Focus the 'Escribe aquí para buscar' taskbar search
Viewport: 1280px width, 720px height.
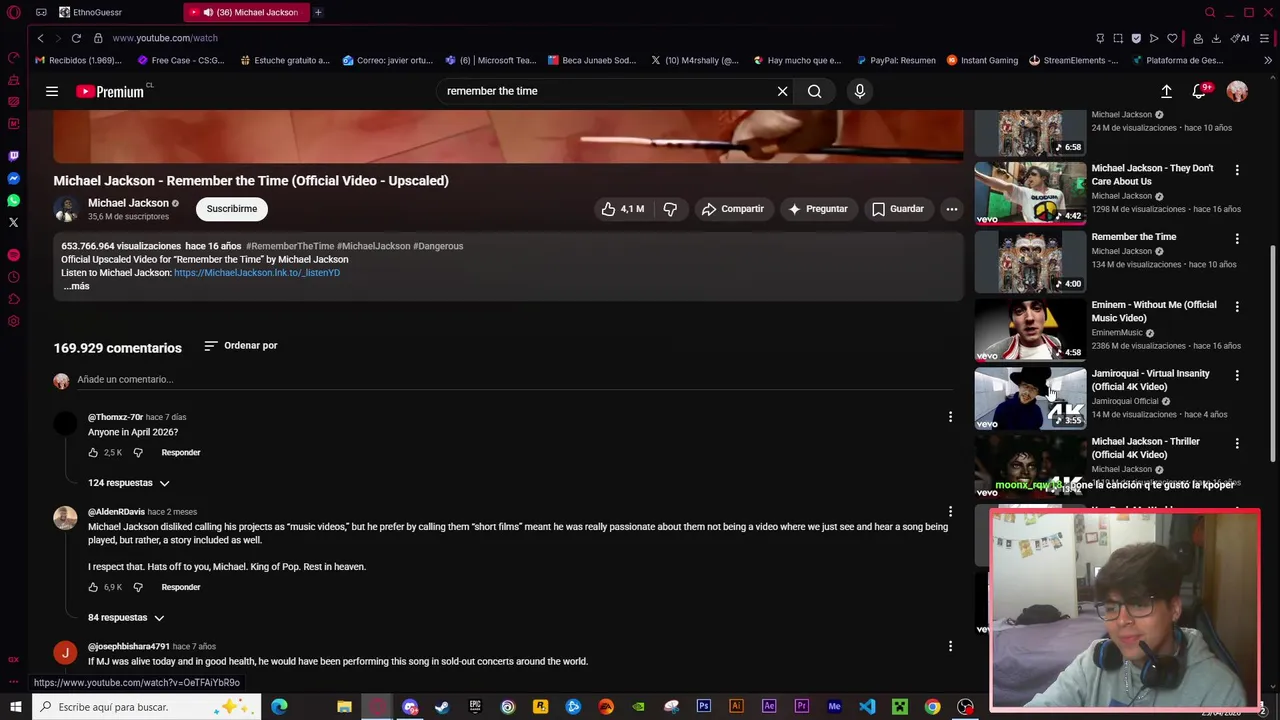tap(147, 707)
